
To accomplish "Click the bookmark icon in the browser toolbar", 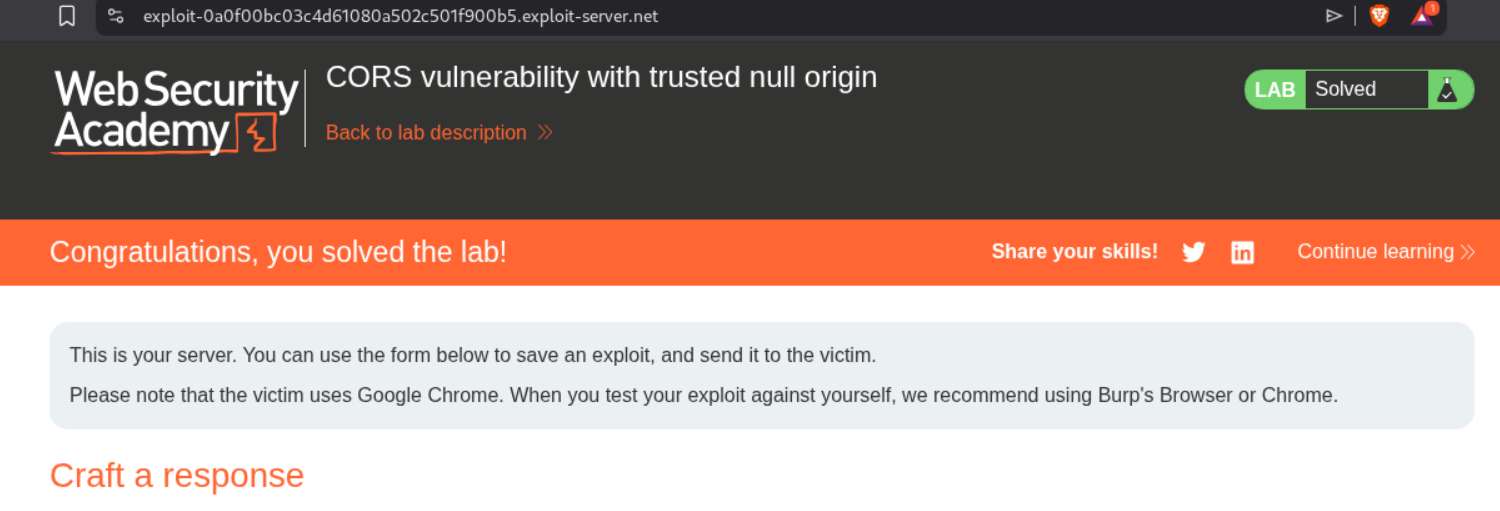I will point(67,16).
